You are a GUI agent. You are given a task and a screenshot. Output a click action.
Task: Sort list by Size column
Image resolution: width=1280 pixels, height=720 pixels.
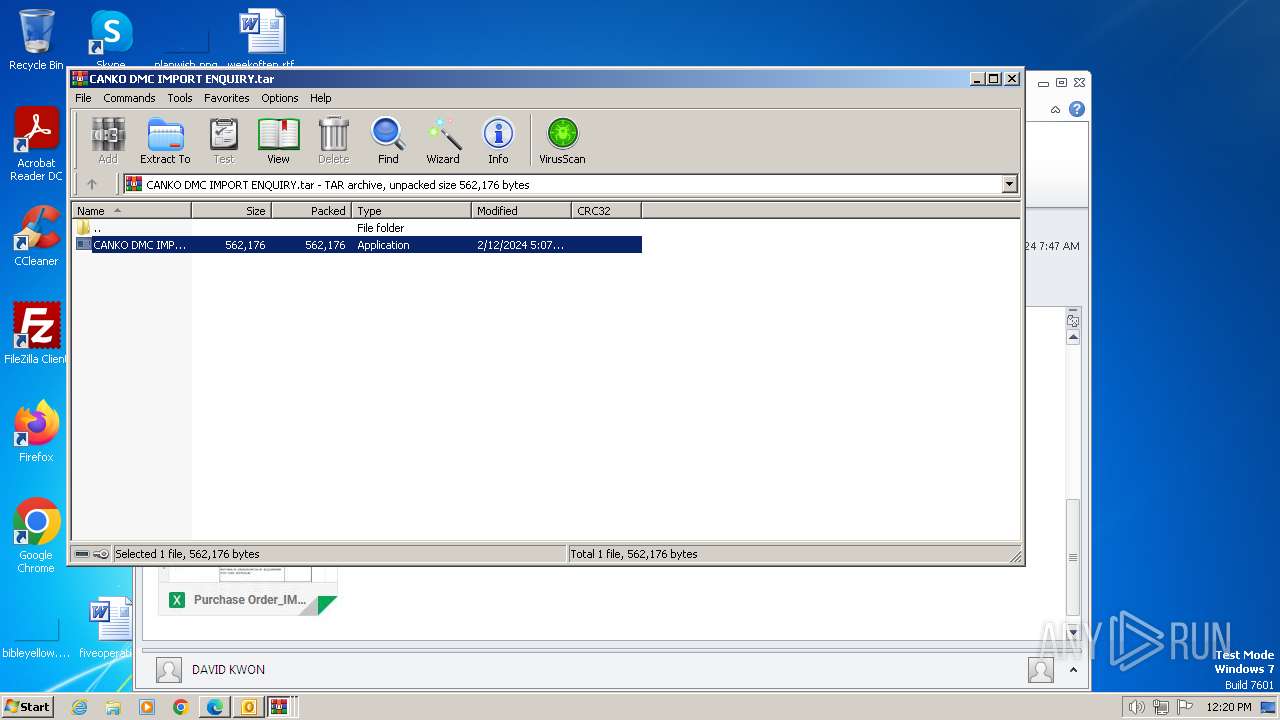pos(231,211)
